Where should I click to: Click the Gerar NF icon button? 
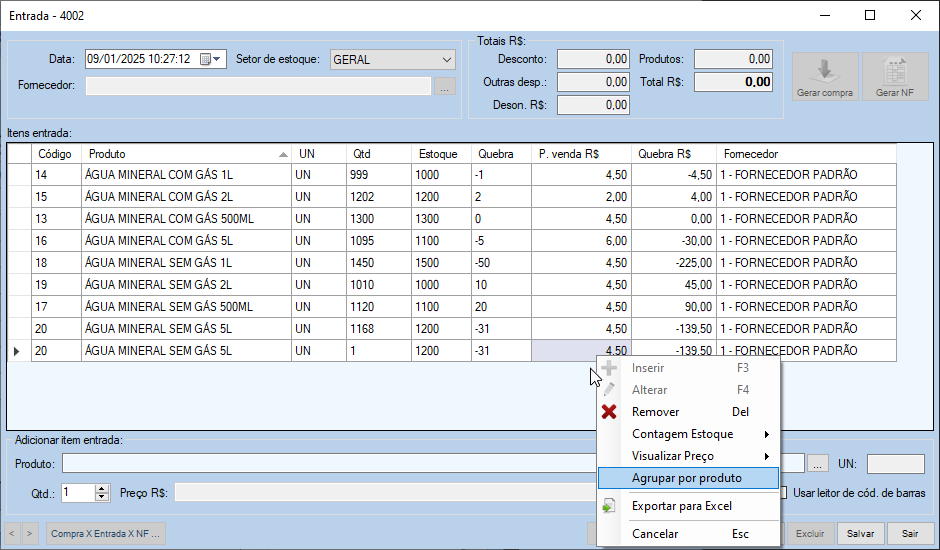pyautogui.click(x=895, y=77)
